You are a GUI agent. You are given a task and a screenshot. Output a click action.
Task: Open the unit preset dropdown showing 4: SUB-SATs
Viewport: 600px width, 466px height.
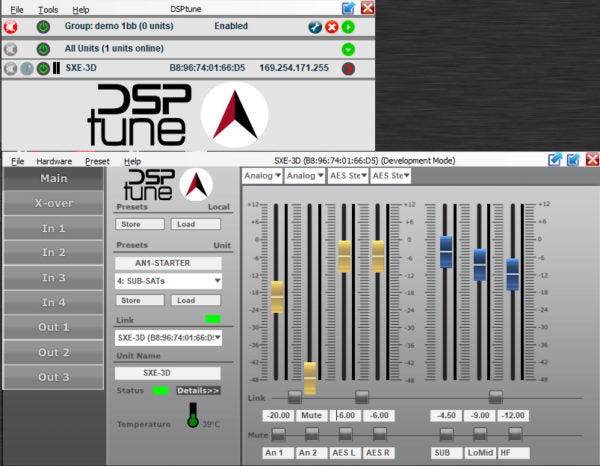click(169, 281)
